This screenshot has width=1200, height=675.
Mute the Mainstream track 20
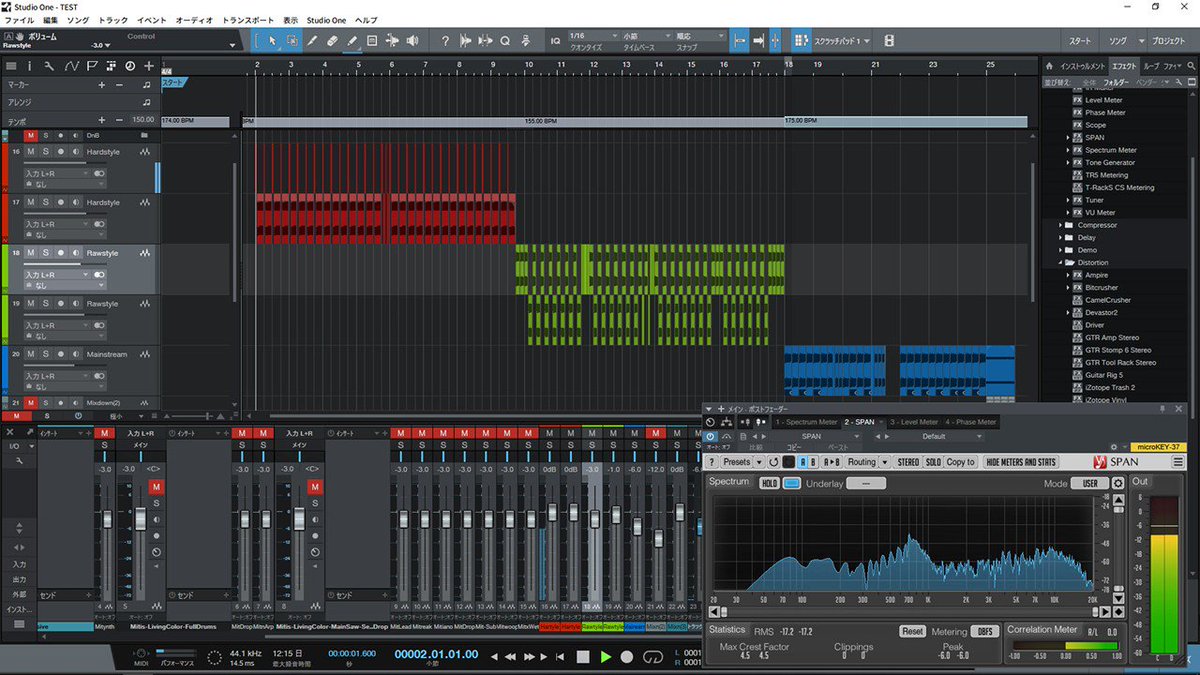30,354
